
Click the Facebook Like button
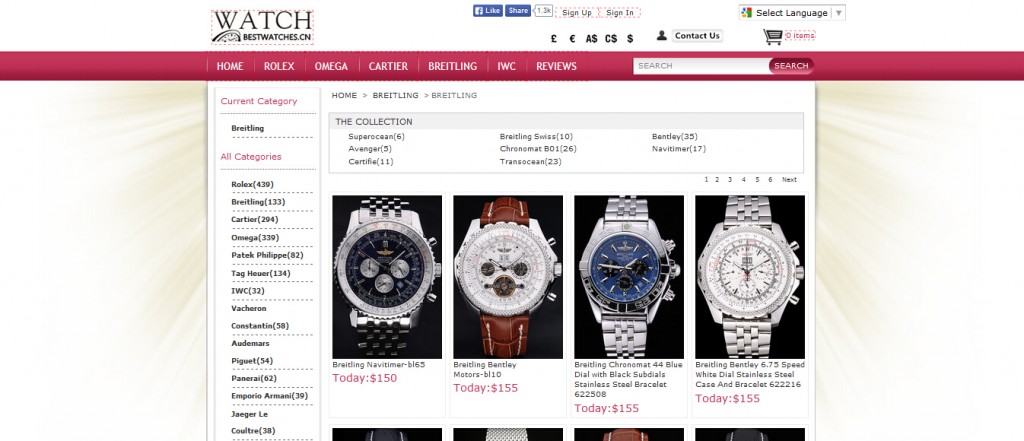click(488, 11)
